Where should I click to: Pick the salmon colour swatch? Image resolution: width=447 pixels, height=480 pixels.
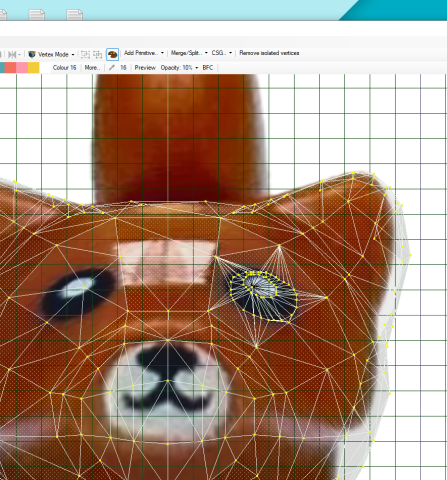pos(10,68)
